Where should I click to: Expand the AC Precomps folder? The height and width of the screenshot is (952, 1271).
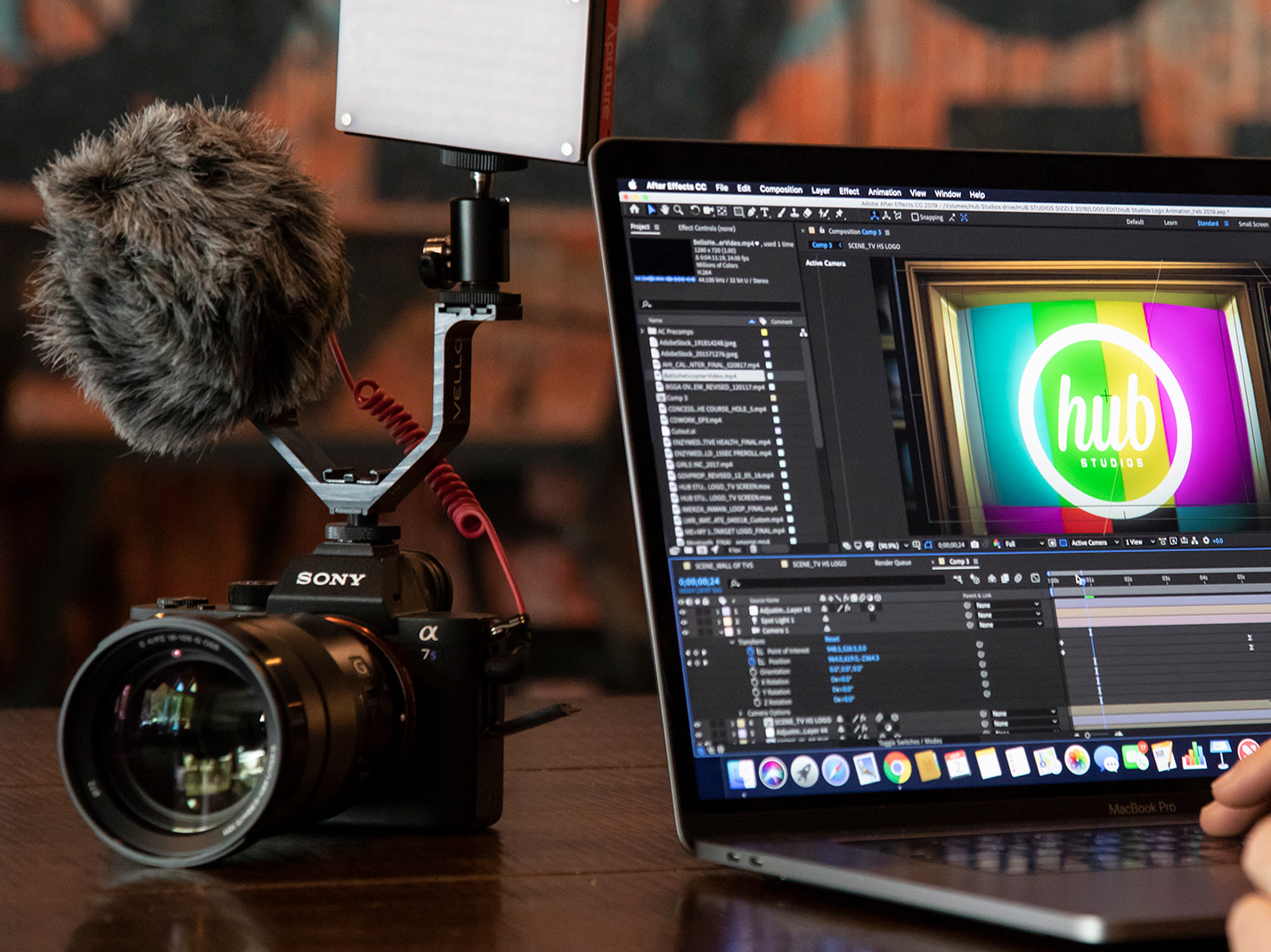pyautogui.click(x=642, y=331)
